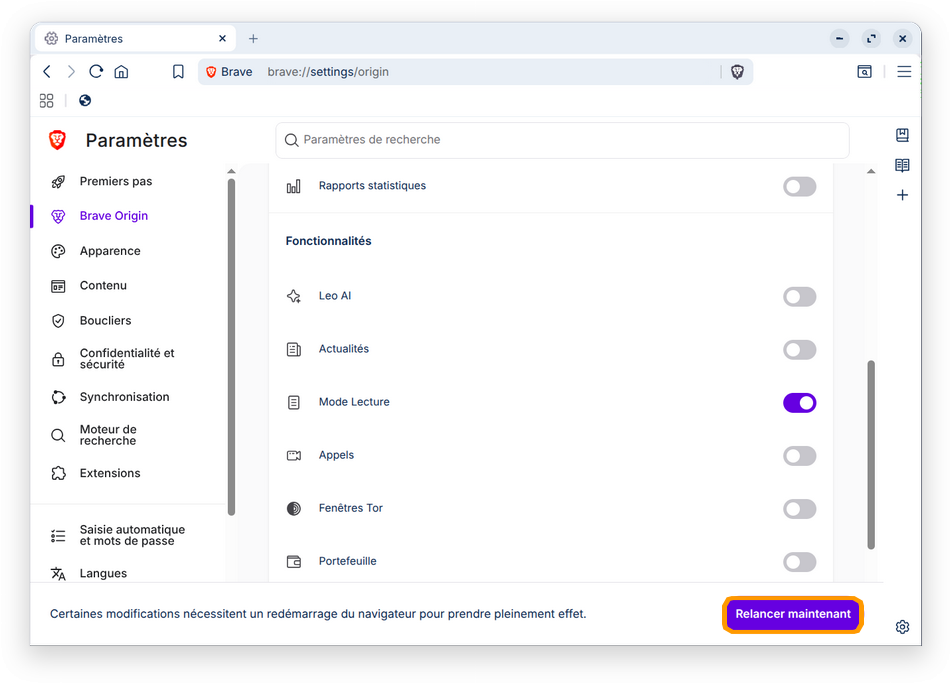Image resolution: width=950 pixels, height=683 pixels.
Task: Enable the Actualités toggle
Action: coord(799,350)
